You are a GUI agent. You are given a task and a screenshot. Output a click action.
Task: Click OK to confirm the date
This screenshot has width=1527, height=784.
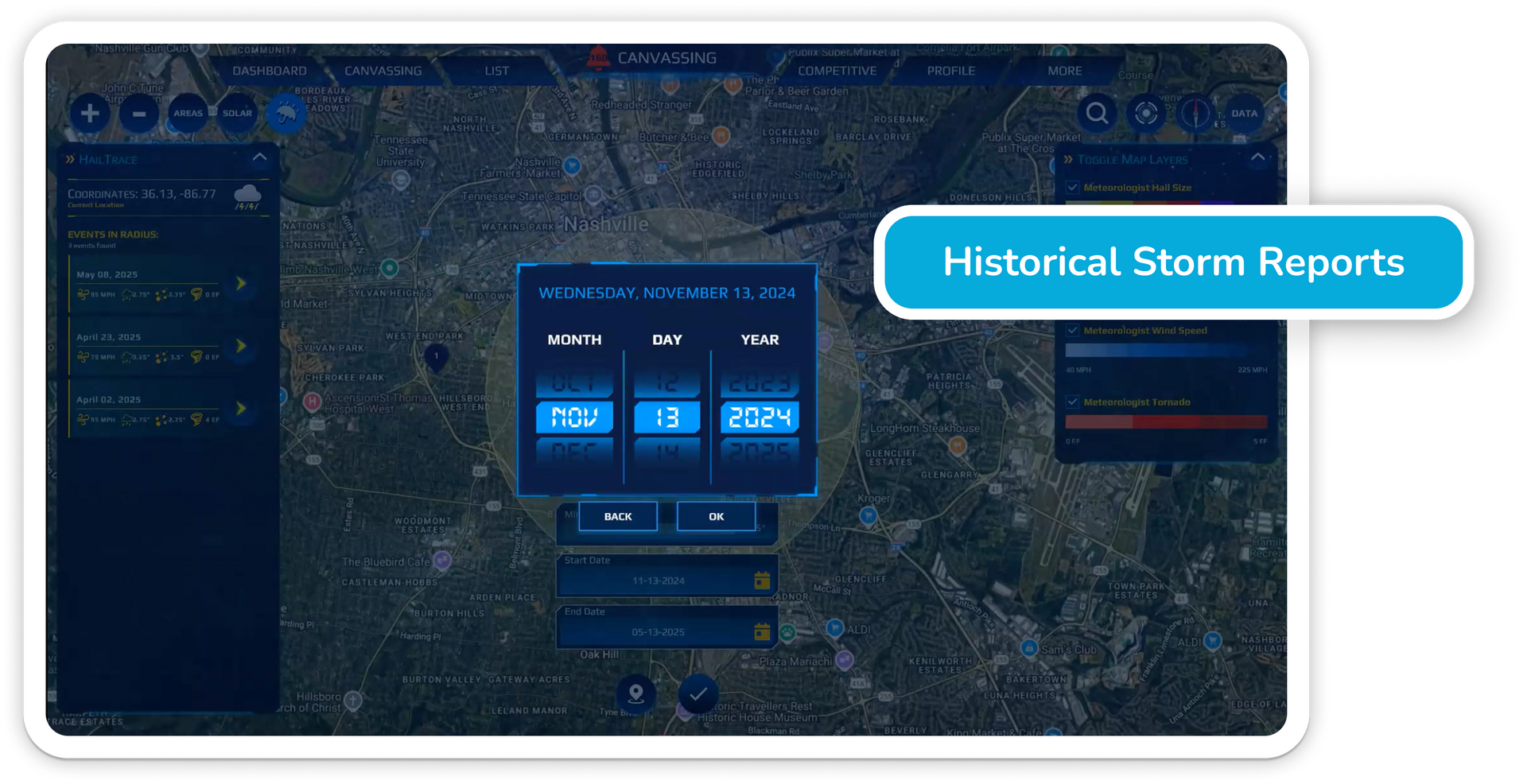(x=716, y=516)
